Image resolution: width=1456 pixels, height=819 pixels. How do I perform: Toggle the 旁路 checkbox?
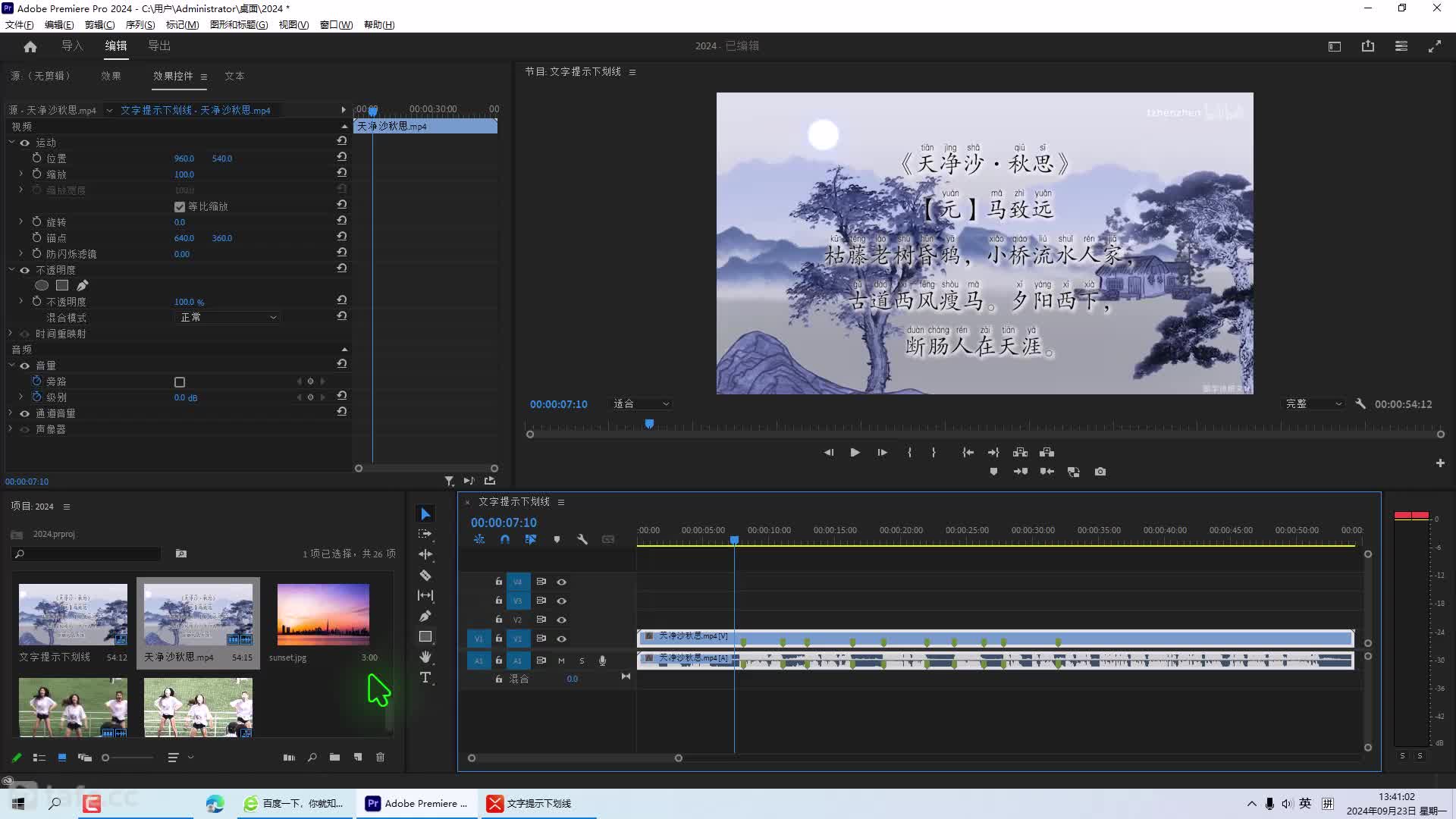pyautogui.click(x=180, y=382)
